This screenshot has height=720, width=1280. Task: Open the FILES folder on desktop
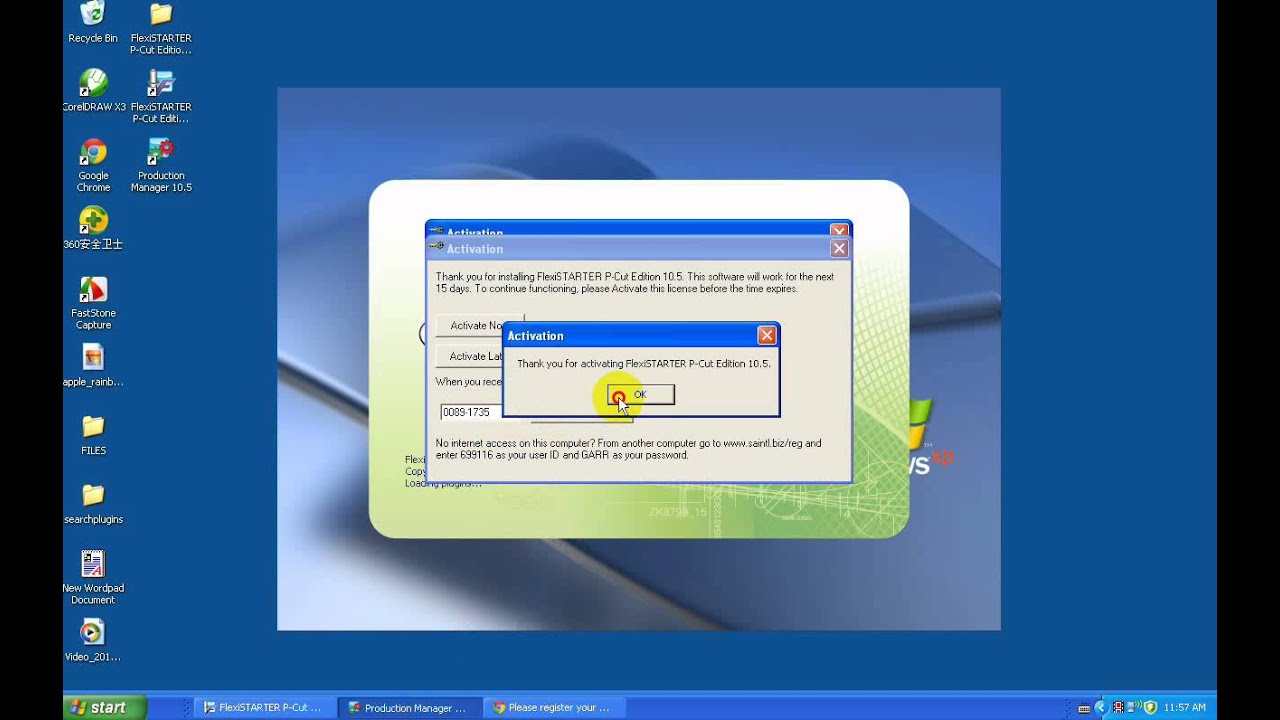pyautogui.click(x=93, y=435)
